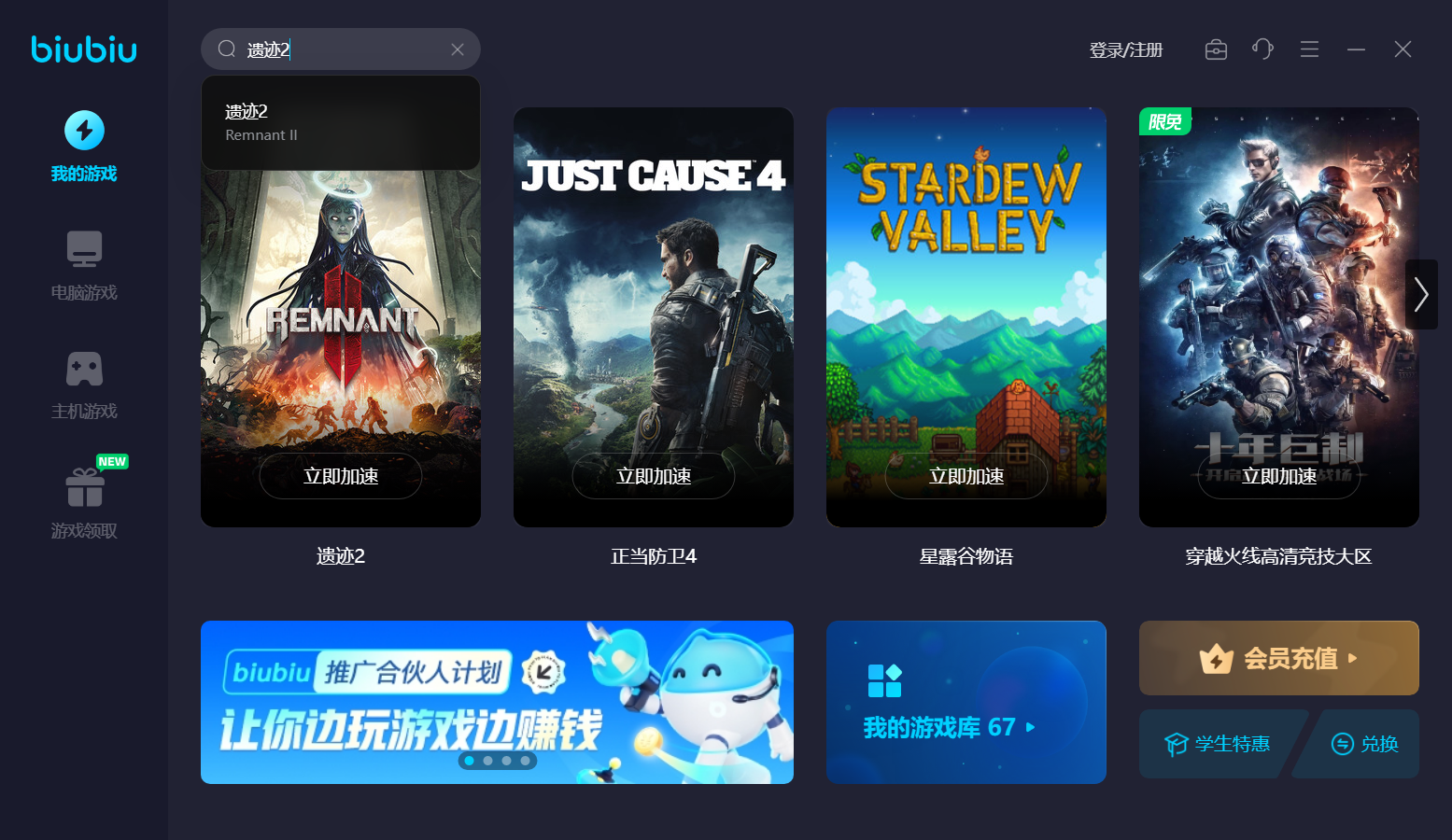Viewport: 1452px width, 840px height.
Task: Click 立即加速 on Stardew Valley
Action: click(966, 476)
